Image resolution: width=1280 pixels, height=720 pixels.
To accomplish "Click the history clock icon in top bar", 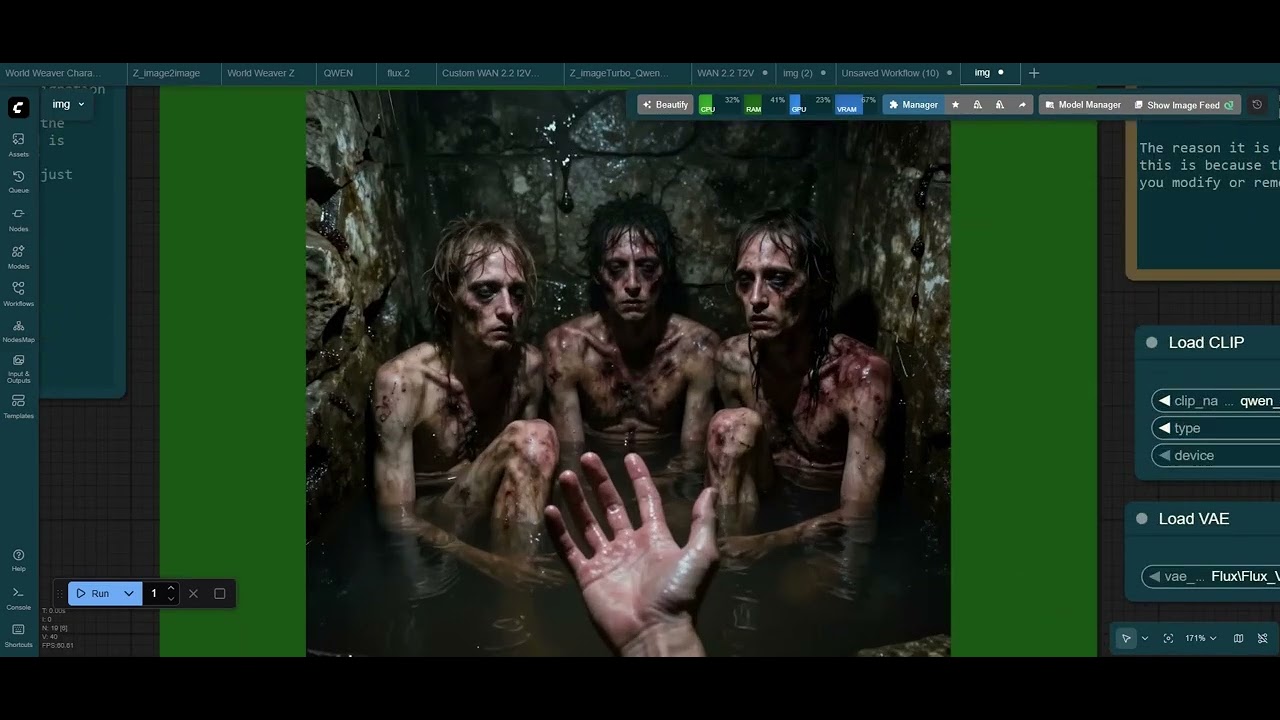I will pos(1257,105).
